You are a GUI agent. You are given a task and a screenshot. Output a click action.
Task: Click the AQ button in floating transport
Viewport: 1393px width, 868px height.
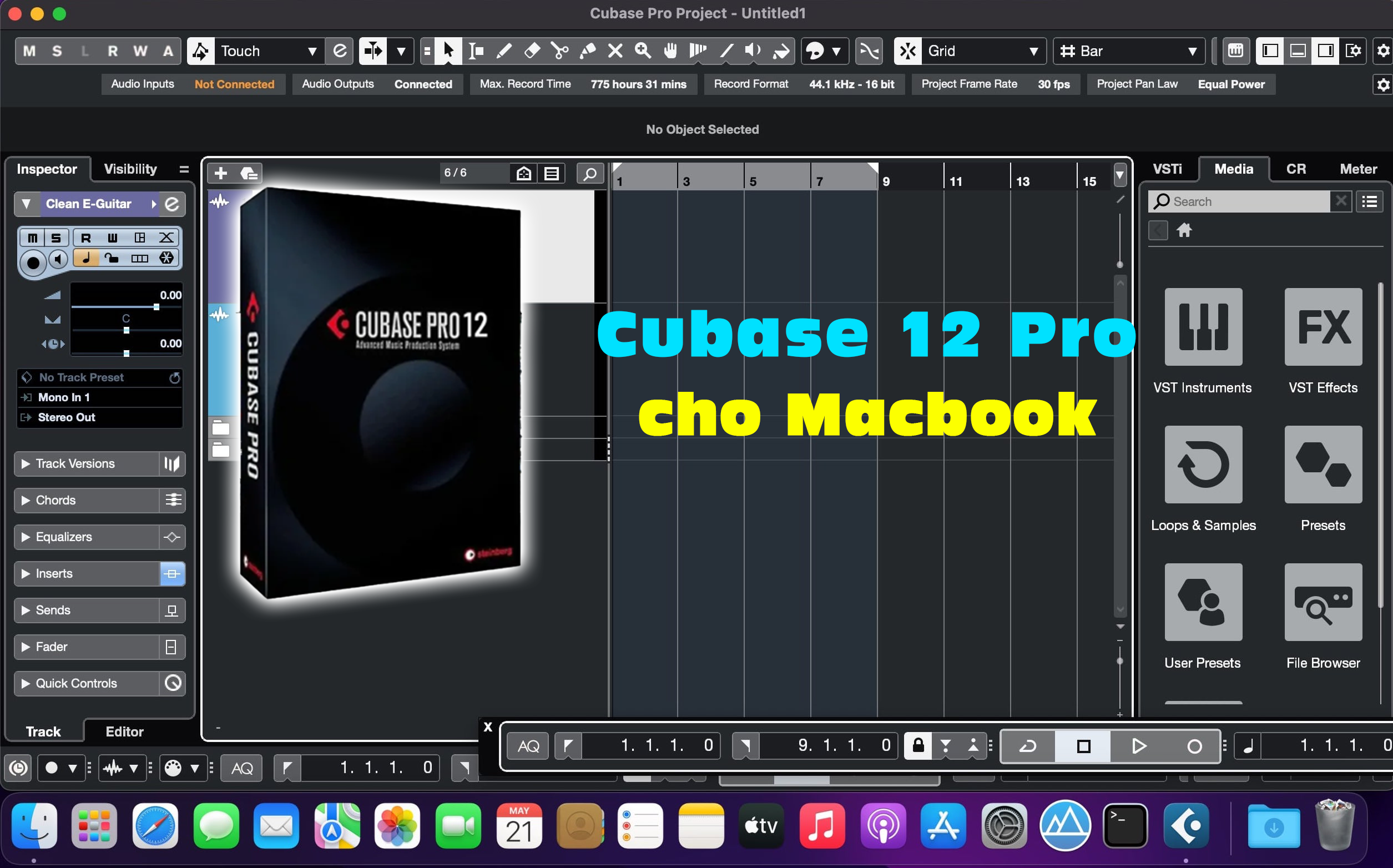pyautogui.click(x=528, y=746)
